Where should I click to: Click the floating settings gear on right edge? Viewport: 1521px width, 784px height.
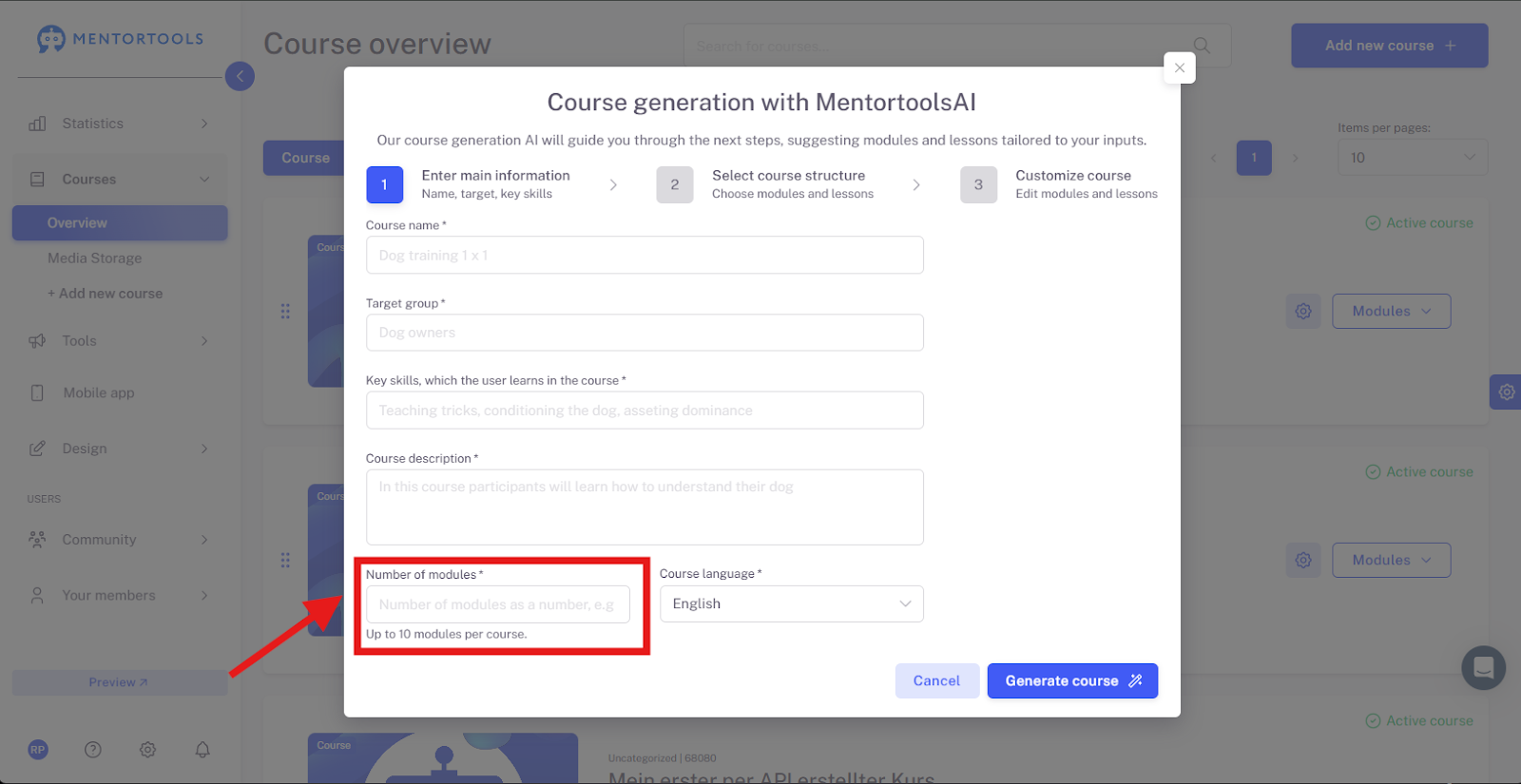click(1506, 392)
